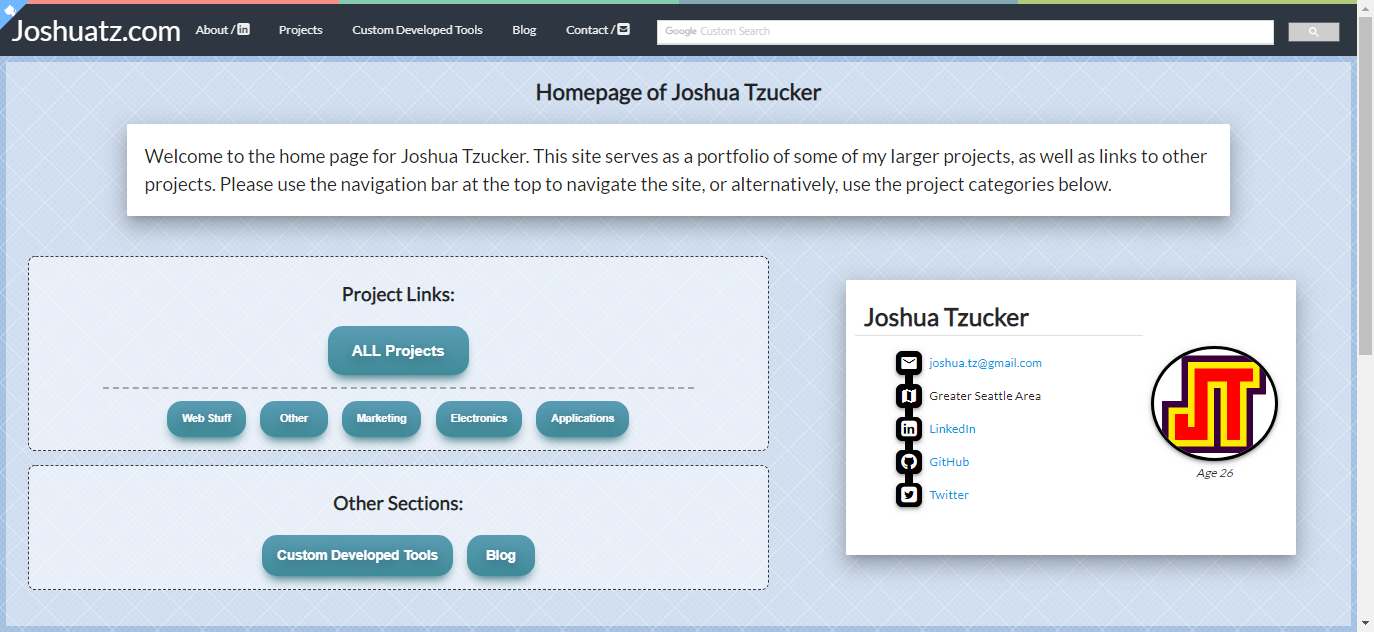1374x632 pixels.
Task: Click the vertical page scrollbar
Action: coord(1365,200)
